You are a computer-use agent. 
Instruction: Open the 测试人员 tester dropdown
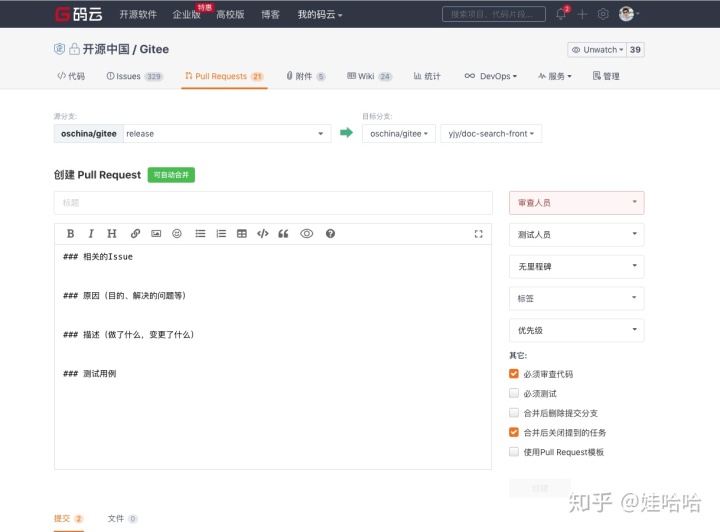point(577,235)
